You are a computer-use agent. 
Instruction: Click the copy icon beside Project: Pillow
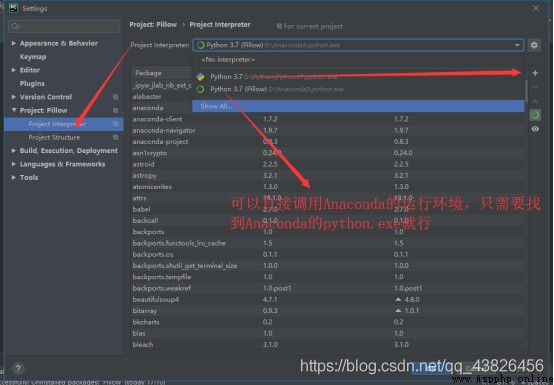coord(115,111)
